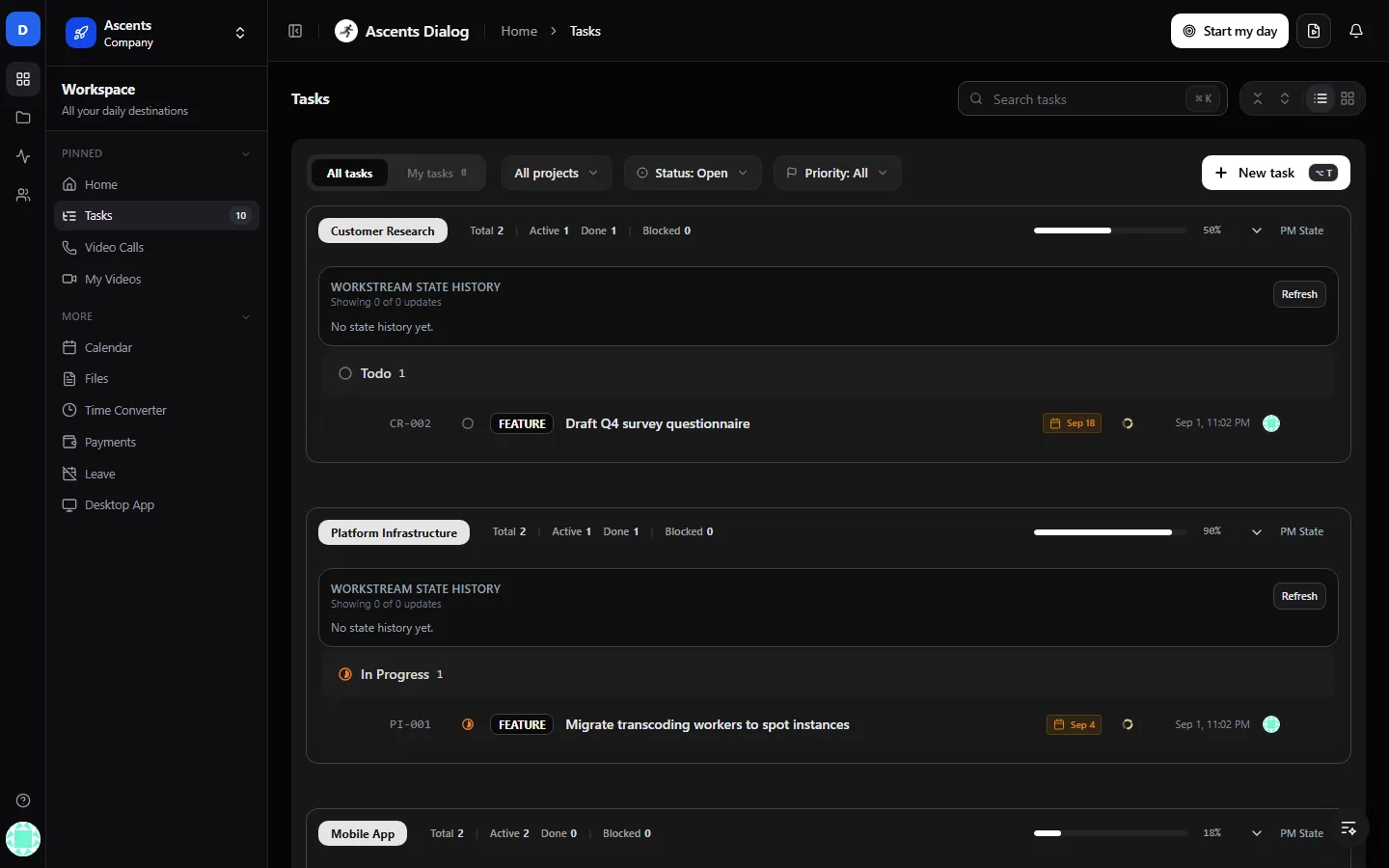Open My Videos in sidebar
Image resolution: width=1389 pixels, height=868 pixels.
click(x=156, y=280)
